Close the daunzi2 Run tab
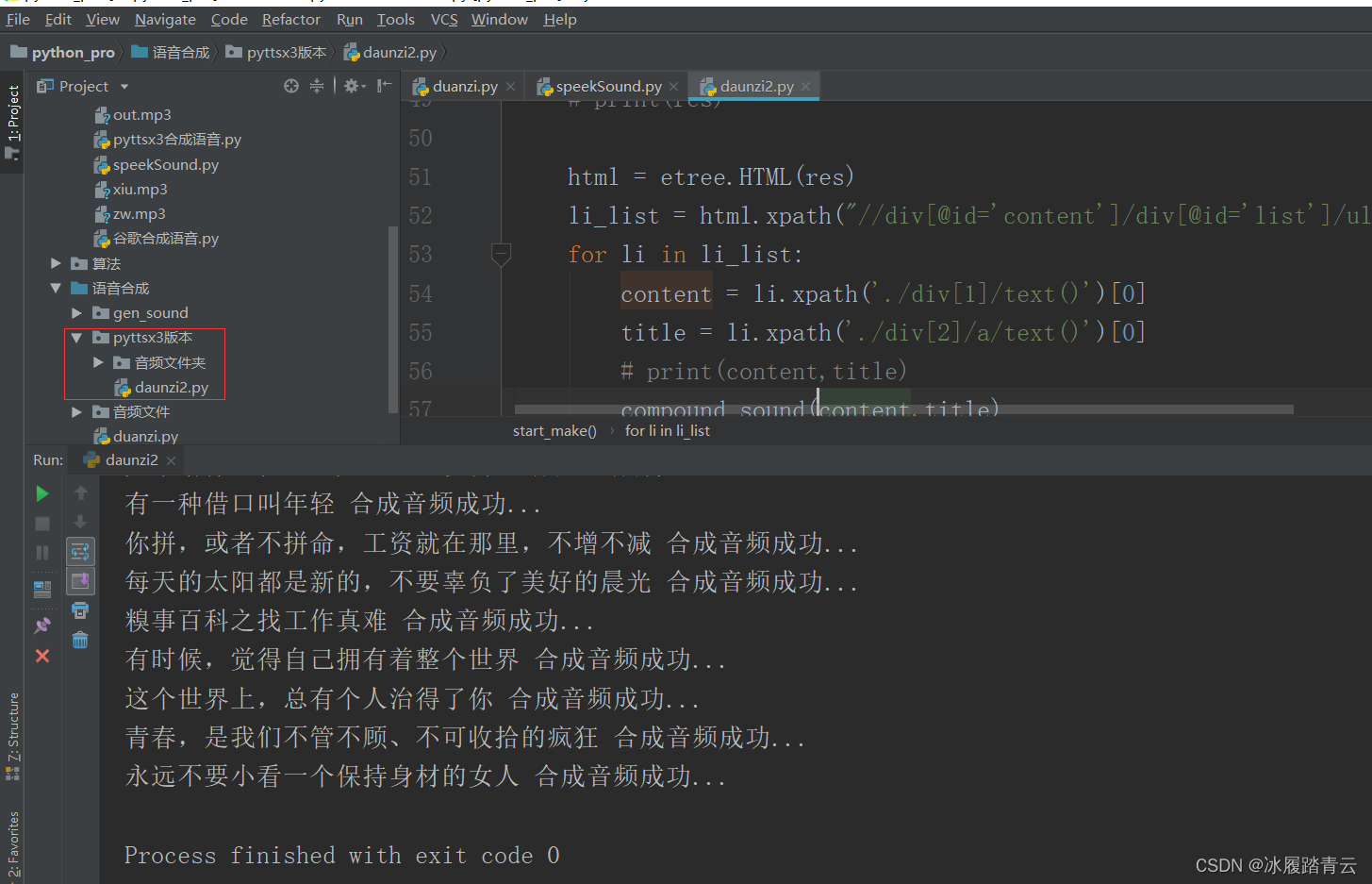 [x=171, y=460]
